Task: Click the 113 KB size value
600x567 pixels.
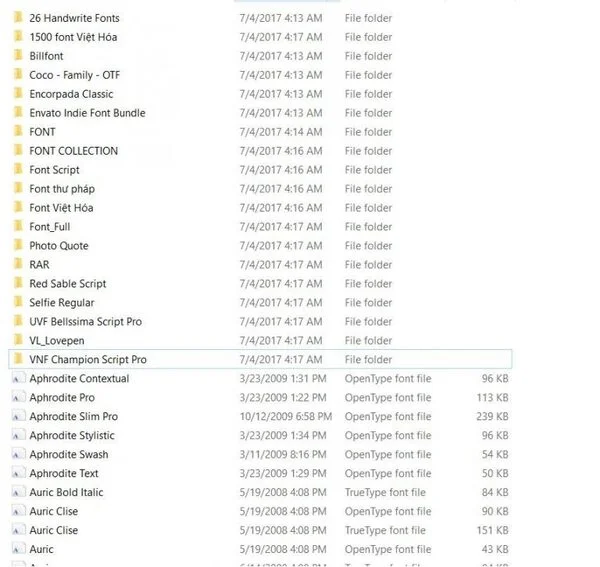Action: tap(492, 398)
